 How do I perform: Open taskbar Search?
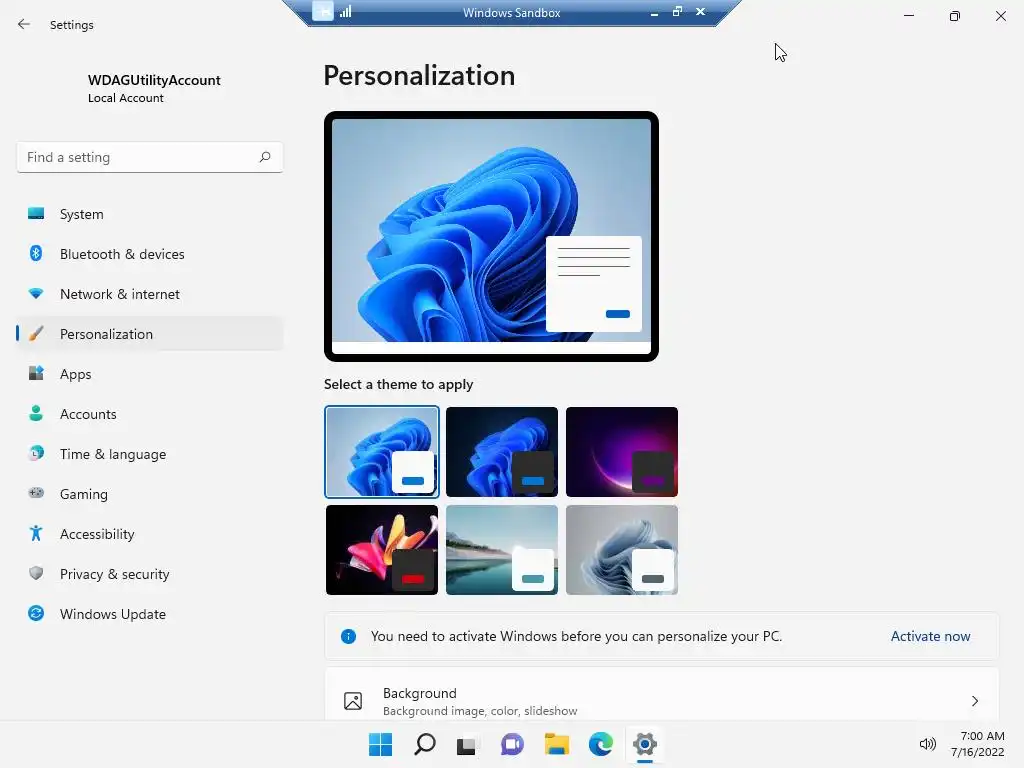pos(424,744)
